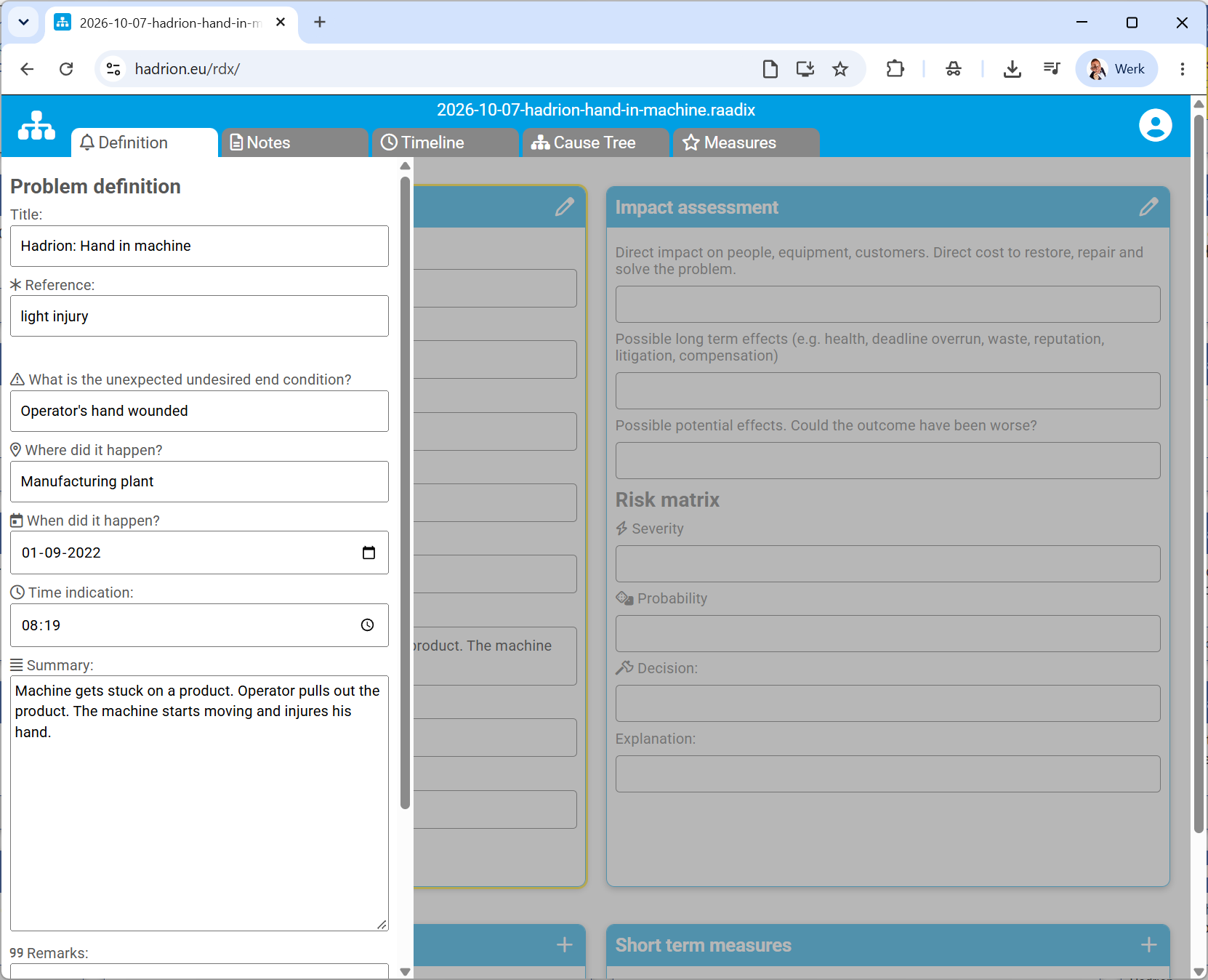Click the incognito-style icon in the toolbar
The width and height of the screenshot is (1208, 980).
click(953, 69)
